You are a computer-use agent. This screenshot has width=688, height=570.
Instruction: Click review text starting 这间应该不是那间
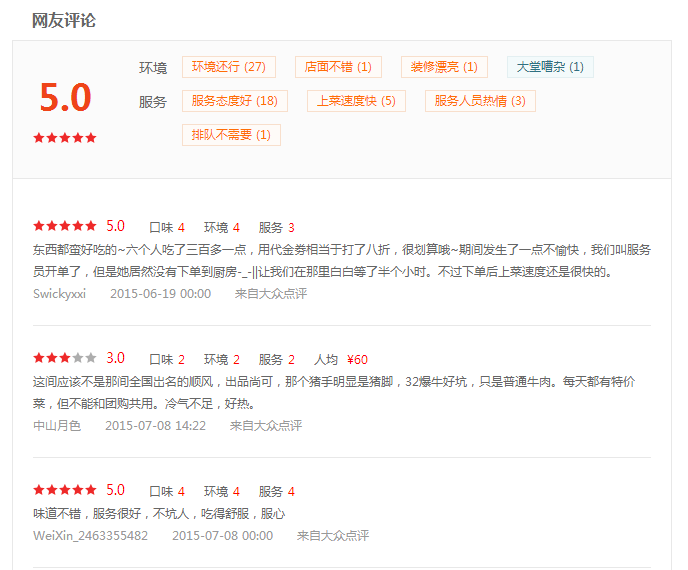click(334, 393)
